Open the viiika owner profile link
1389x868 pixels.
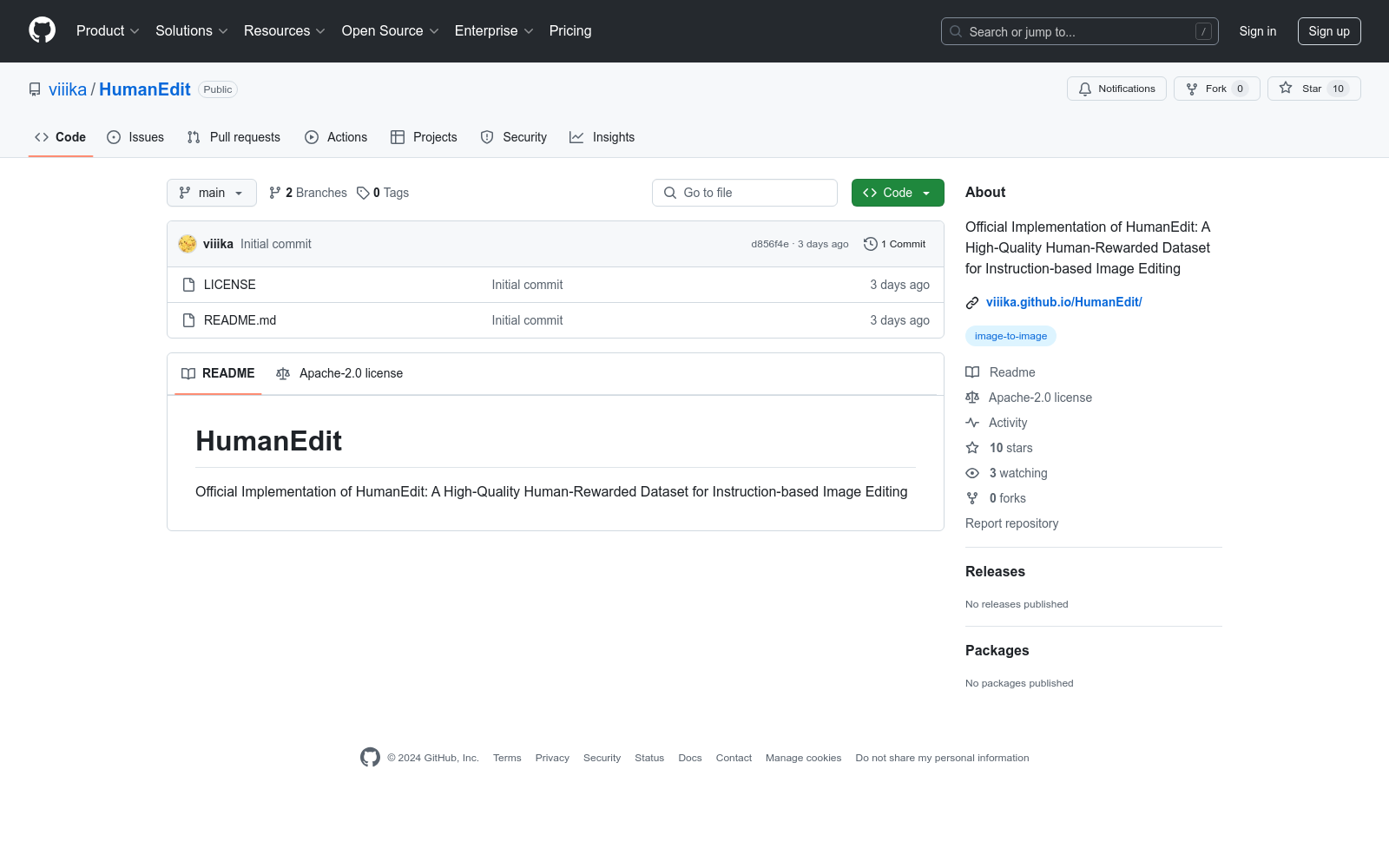pyautogui.click(x=68, y=89)
